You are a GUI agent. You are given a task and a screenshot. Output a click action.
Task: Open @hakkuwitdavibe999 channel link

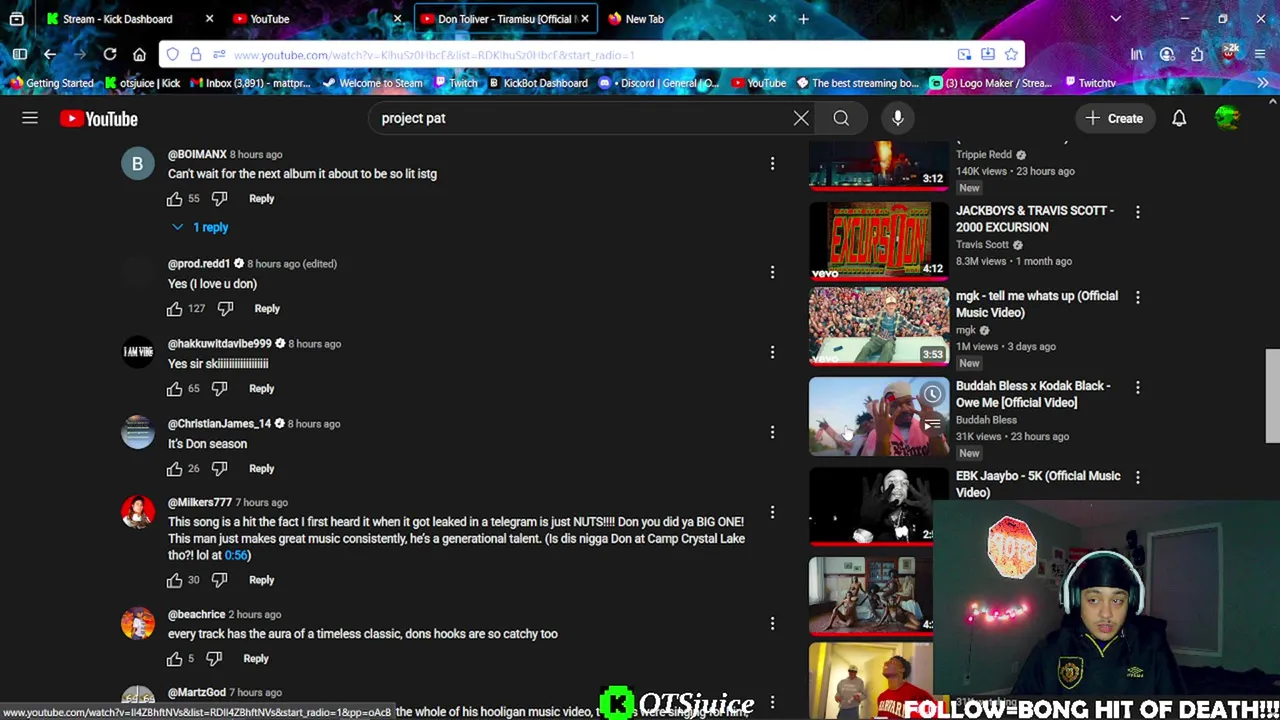(x=220, y=344)
